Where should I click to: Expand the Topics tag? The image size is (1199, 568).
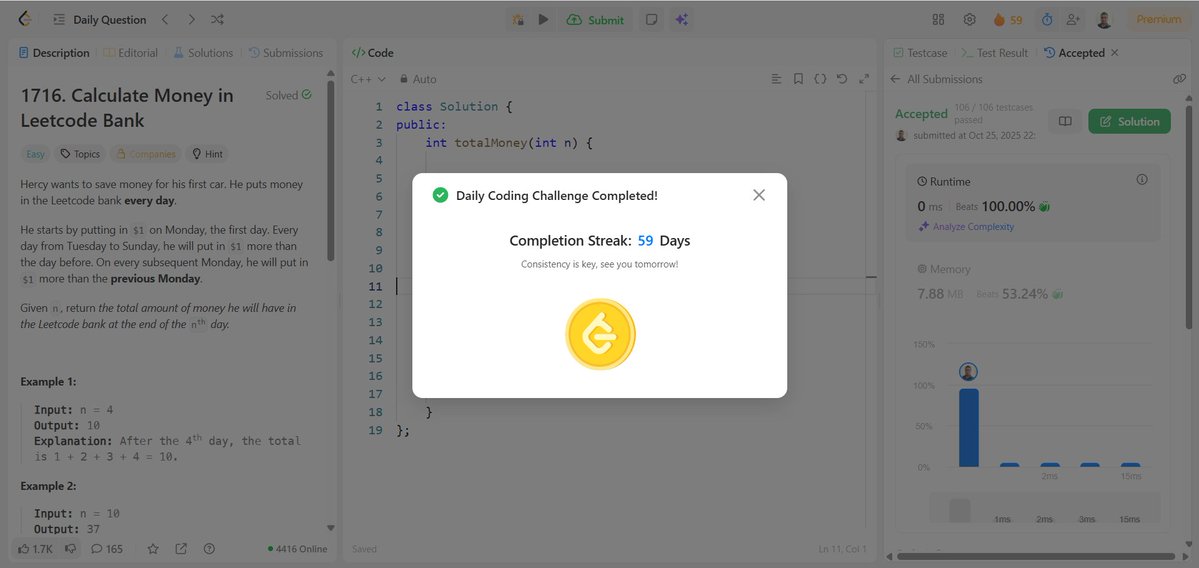80,154
